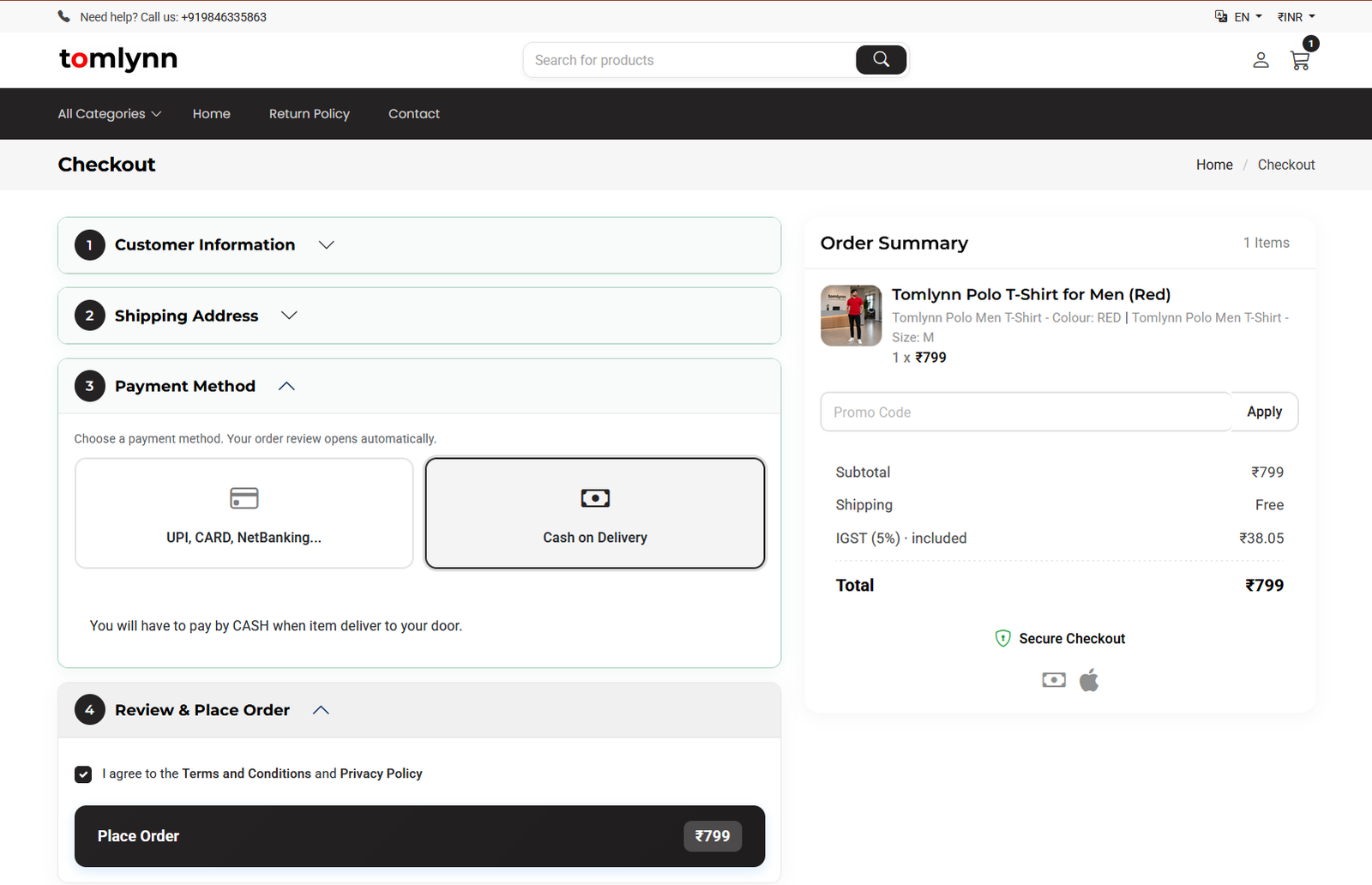Open Tomlynn Polo T-Shirt for Men (Red) link
1372x885 pixels.
(x=1031, y=294)
